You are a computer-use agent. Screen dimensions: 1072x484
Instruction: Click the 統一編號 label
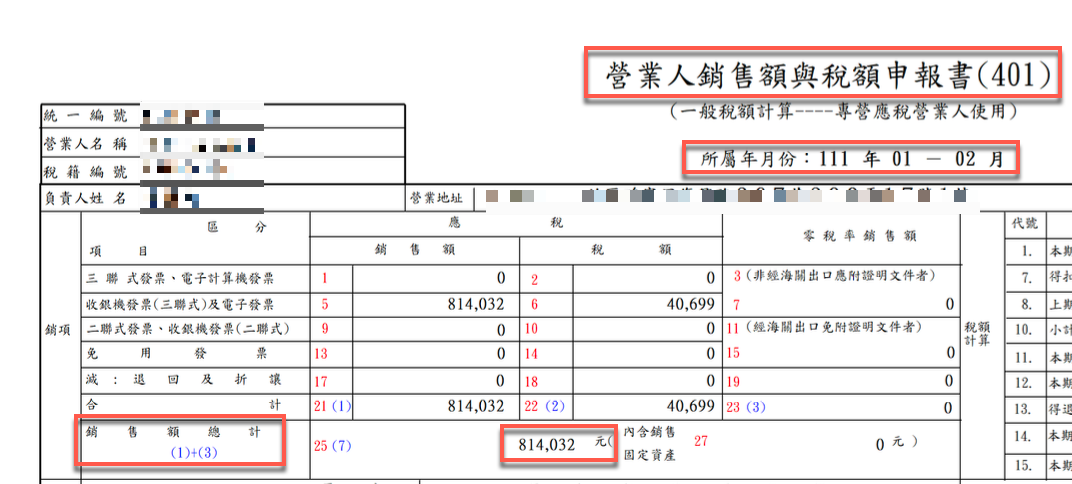[85, 116]
